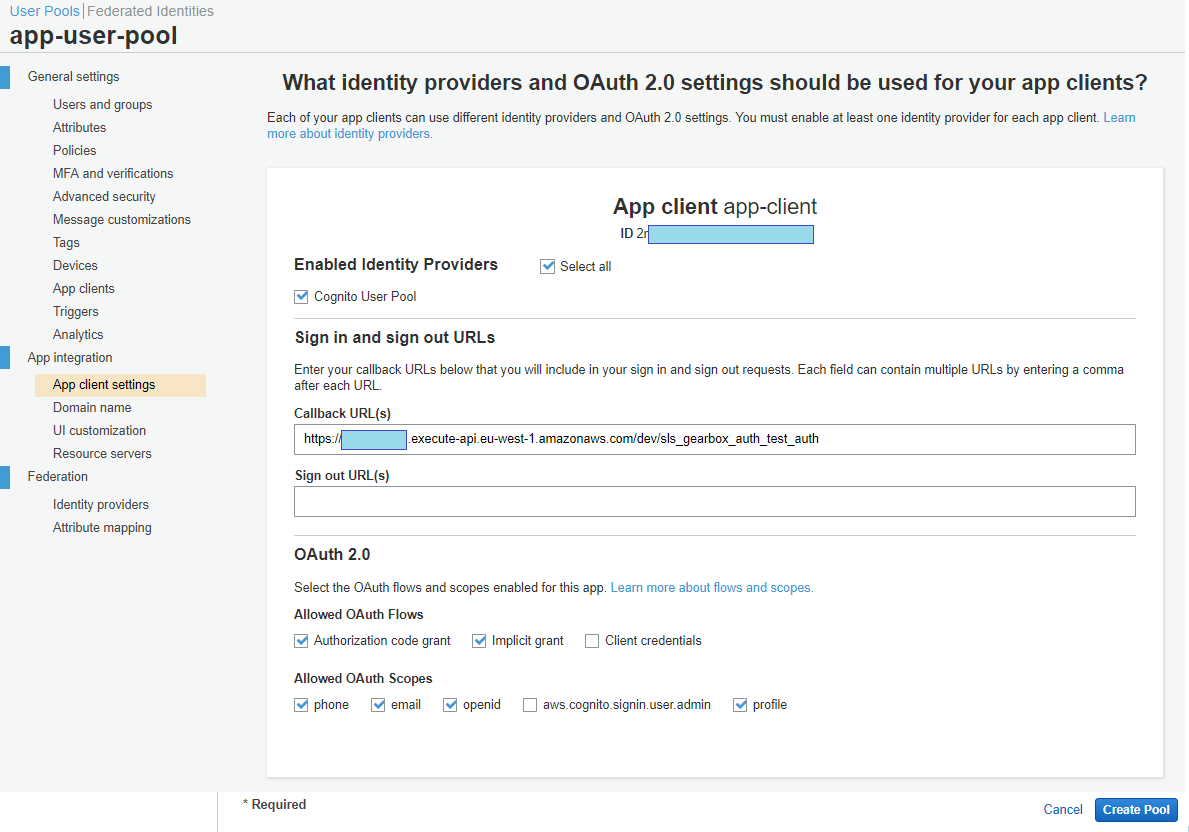This screenshot has height=832, width=1189.
Task: Uncheck the profile scope
Action: 740,705
